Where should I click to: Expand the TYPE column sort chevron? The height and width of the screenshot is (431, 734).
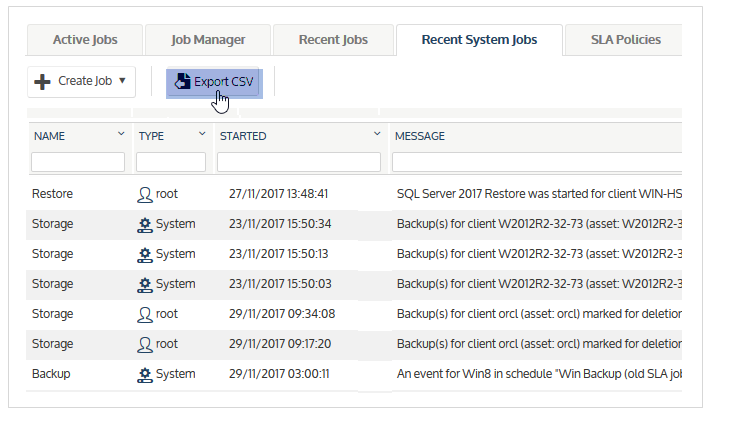[x=202, y=134]
